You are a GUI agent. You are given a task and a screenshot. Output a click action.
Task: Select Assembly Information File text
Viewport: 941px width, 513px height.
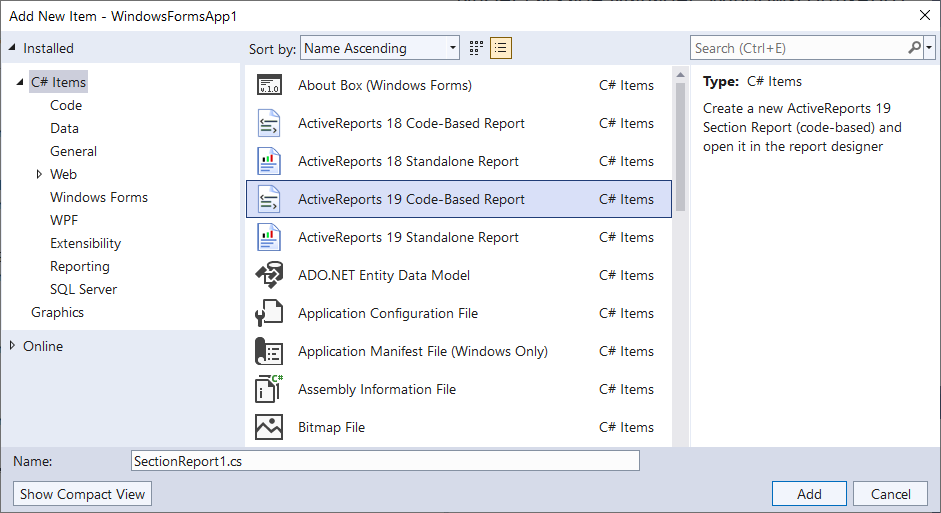click(x=377, y=389)
